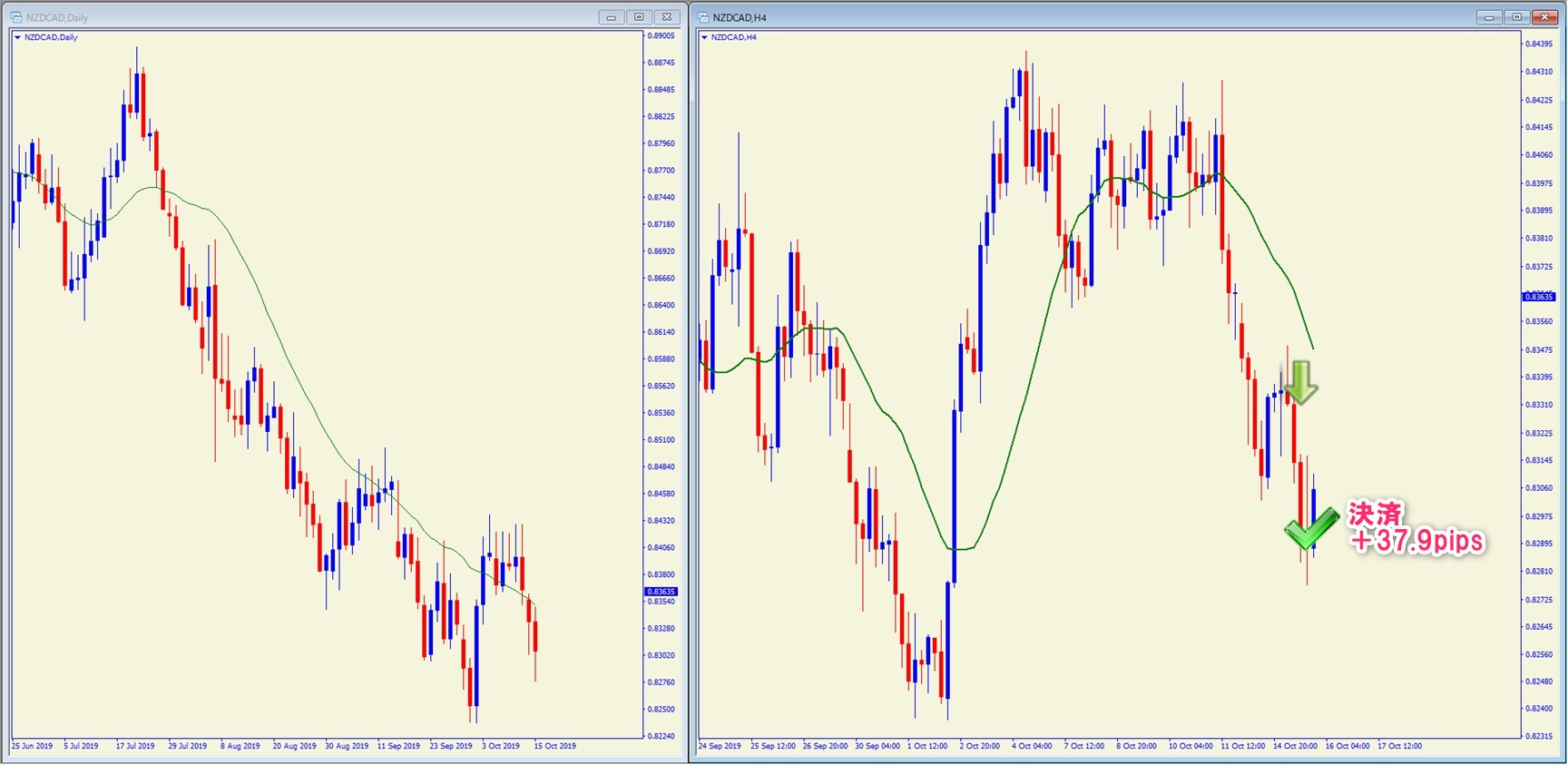Click the 23 Sep 2019 date label
This screenshot has height=765, width=1568.
coord(451,746)
